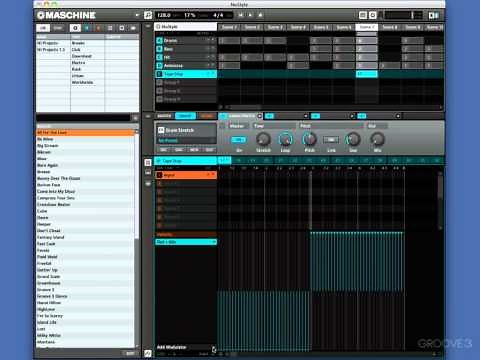This screenshot has height=360, width=480.
Task: Select the Groups file type icon
Action: [87, 28]
